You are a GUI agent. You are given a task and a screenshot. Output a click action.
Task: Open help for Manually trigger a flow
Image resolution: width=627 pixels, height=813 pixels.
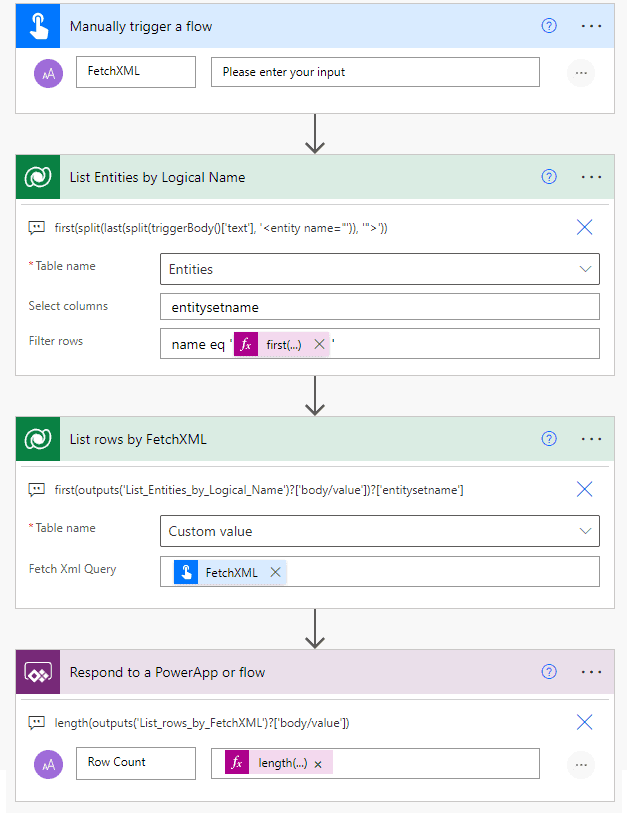point(548,26)
